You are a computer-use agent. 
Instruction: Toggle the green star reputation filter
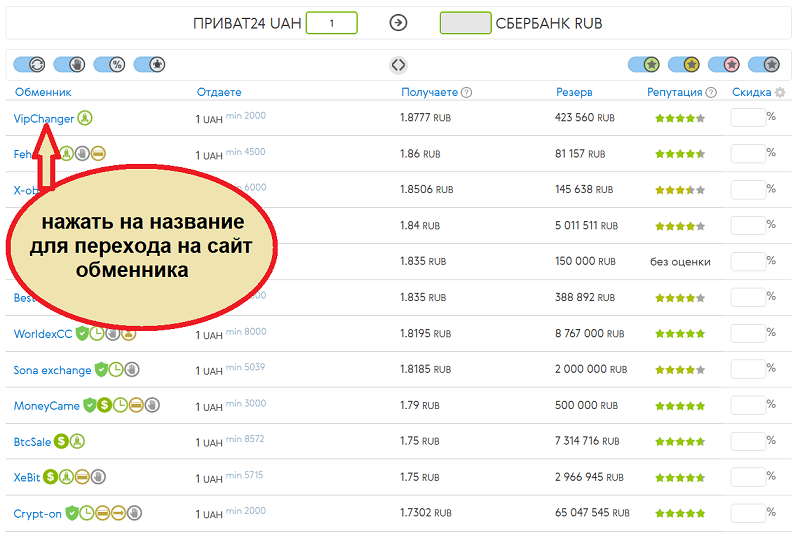tap(644, 64)
